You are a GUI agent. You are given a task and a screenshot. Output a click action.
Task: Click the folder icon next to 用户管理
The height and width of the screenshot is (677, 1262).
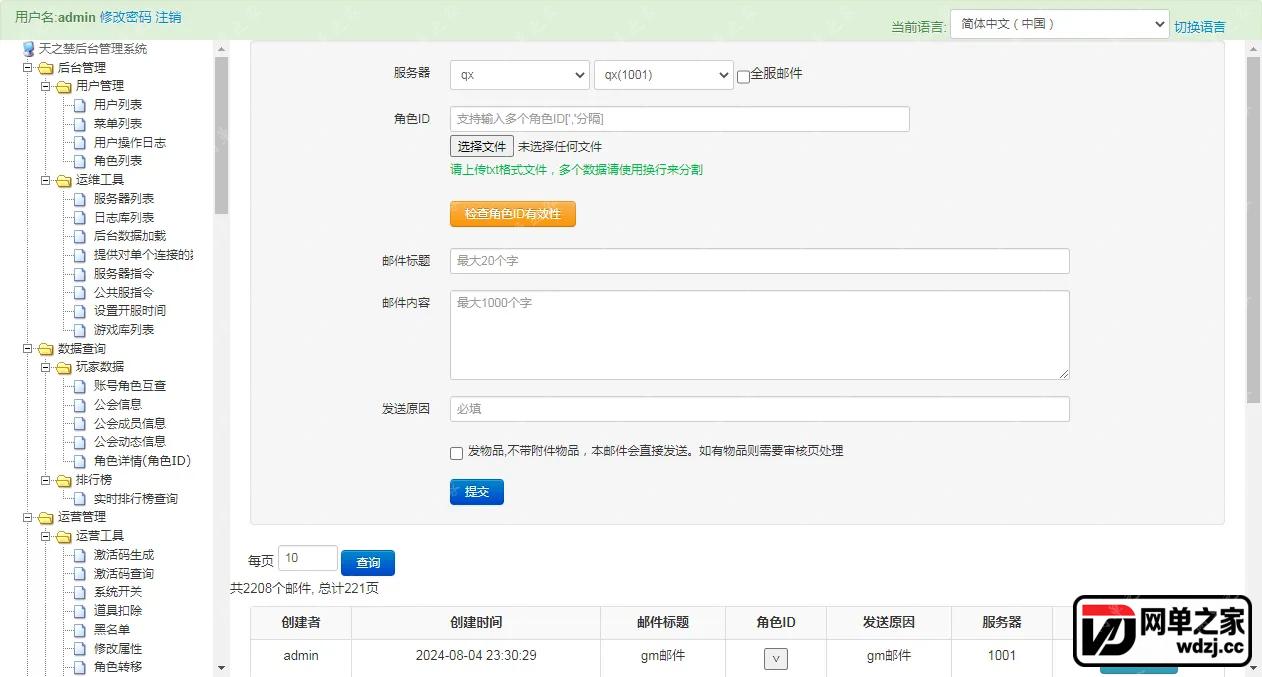coord(64,86)
